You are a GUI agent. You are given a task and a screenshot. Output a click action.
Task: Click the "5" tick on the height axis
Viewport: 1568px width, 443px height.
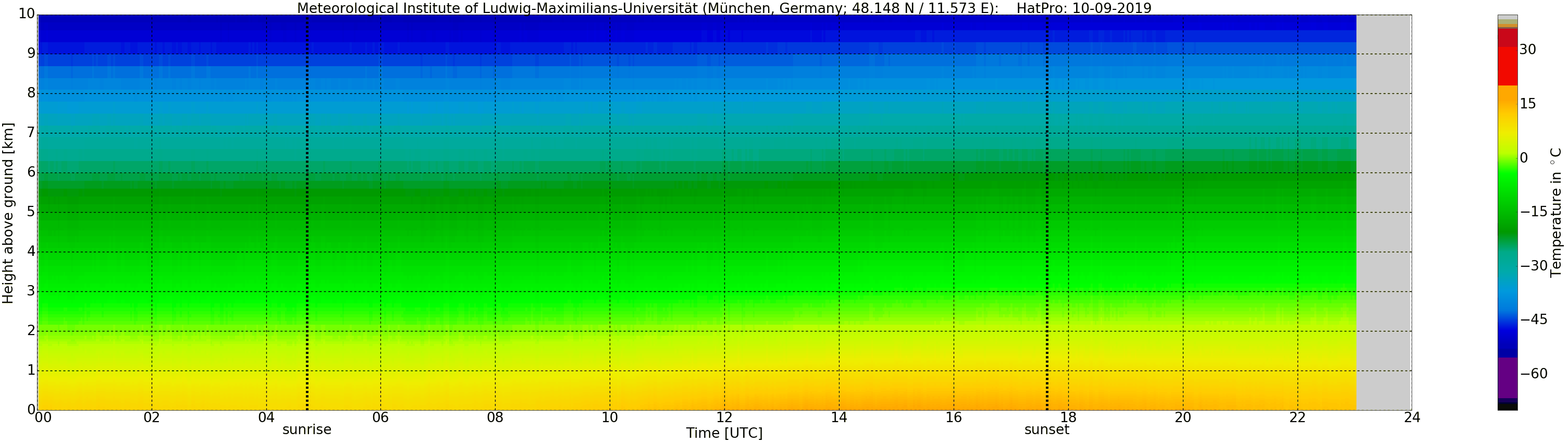[31, 212]
